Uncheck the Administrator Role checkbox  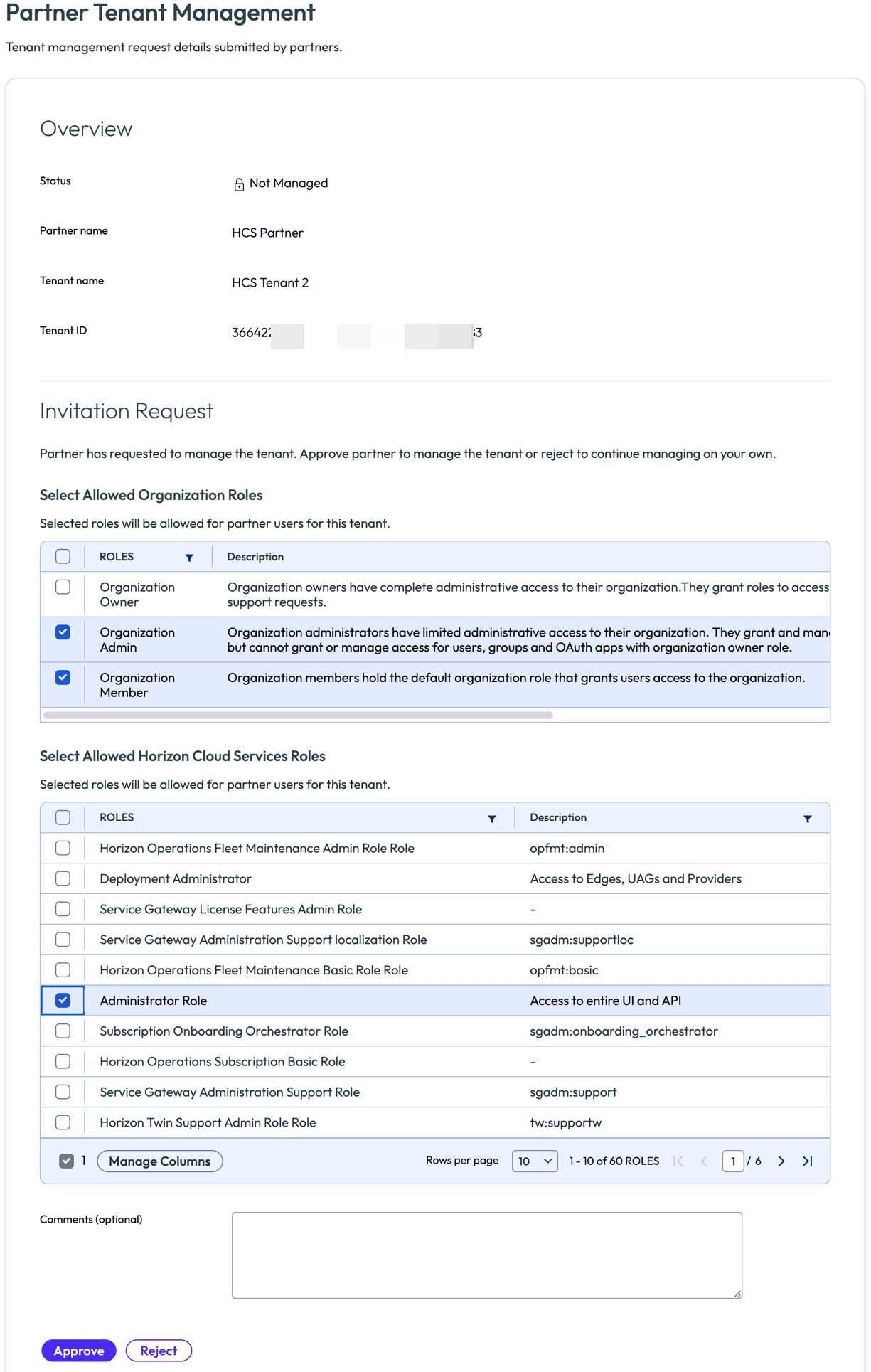pyautogui.click(x=63, y=1000)
